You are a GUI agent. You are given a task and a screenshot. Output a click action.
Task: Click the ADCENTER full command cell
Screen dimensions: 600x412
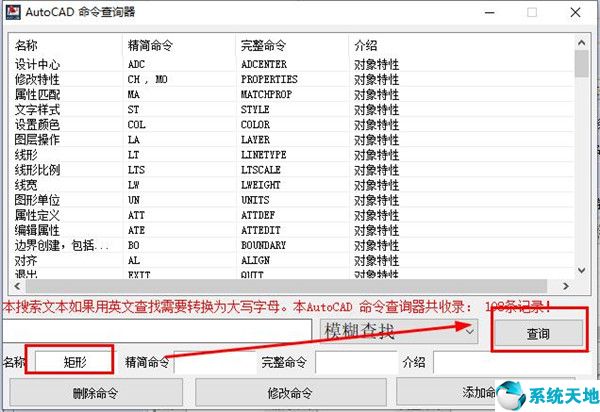click(x=264, y=64)
